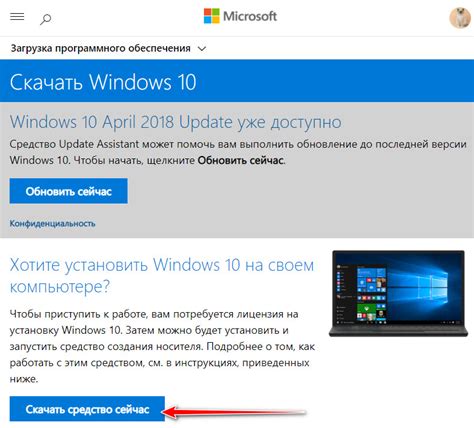
Task: Expand the chevron beside Загрузка программного обеспечения
Action: (x=202, y=49)
